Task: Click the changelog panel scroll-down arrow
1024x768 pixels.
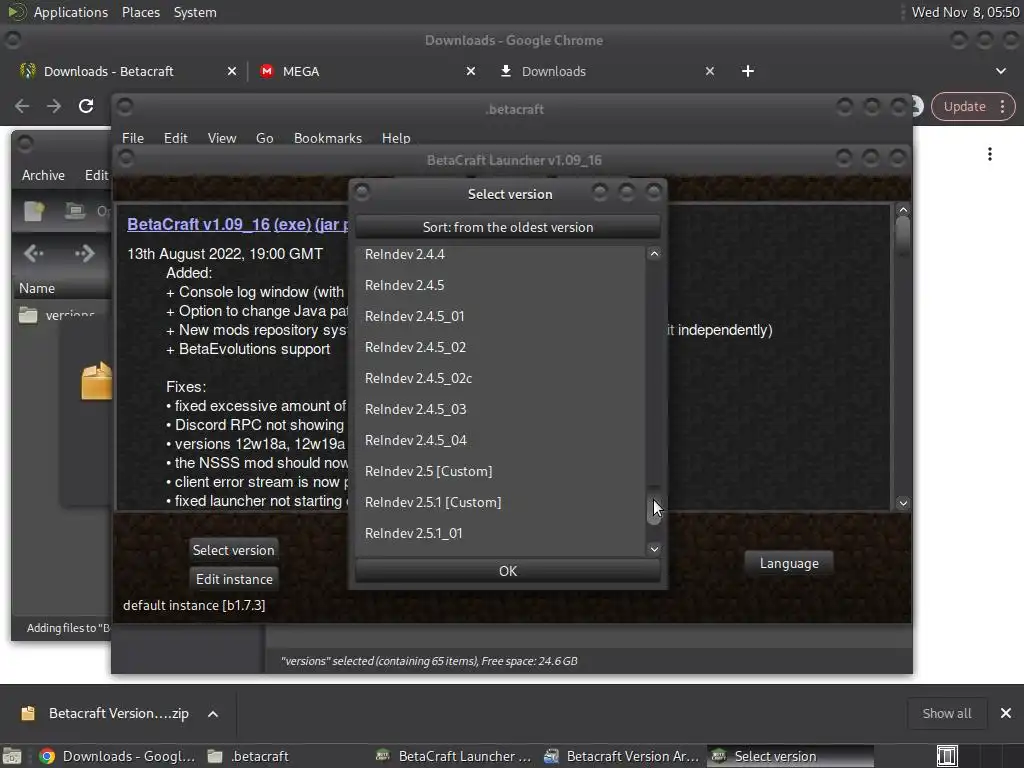Action: point(903,503)
